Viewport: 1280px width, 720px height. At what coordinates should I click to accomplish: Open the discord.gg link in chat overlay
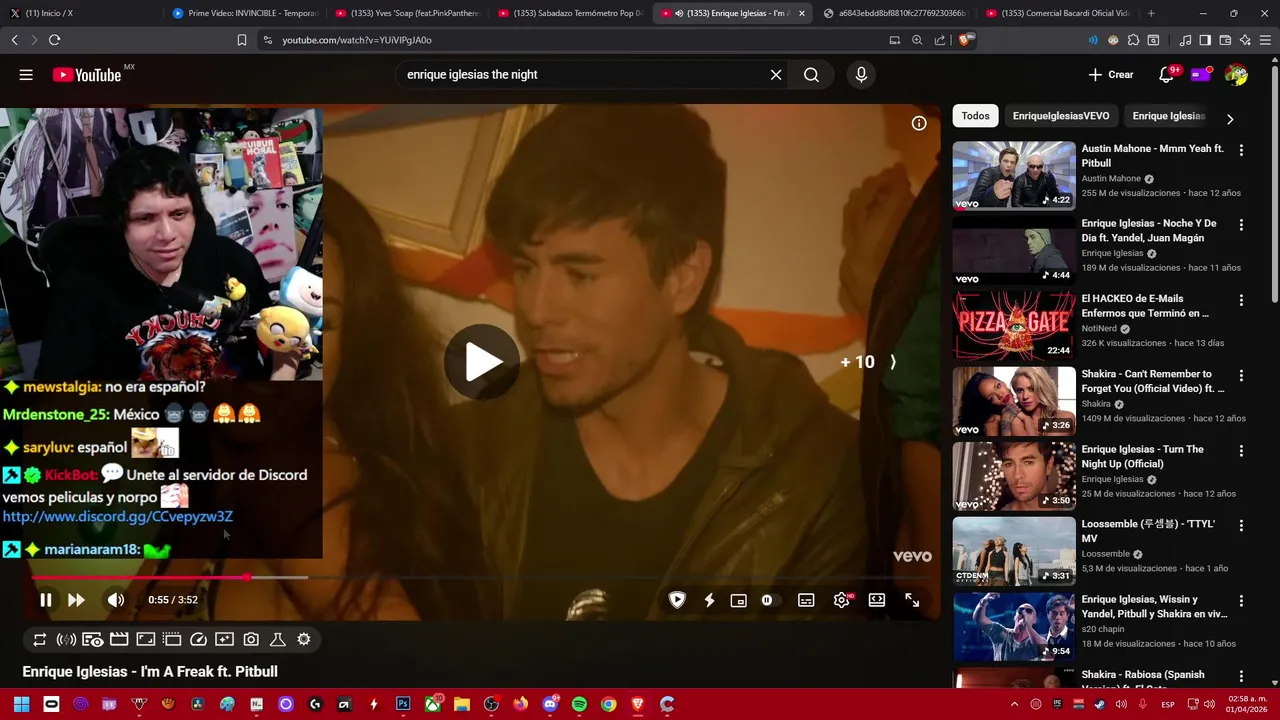click(x=117, y=516)
